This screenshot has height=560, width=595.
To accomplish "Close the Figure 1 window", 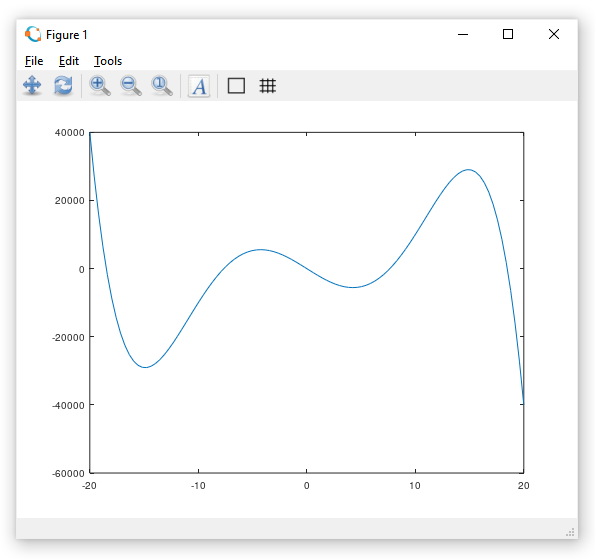I will (x=554, y=35).
